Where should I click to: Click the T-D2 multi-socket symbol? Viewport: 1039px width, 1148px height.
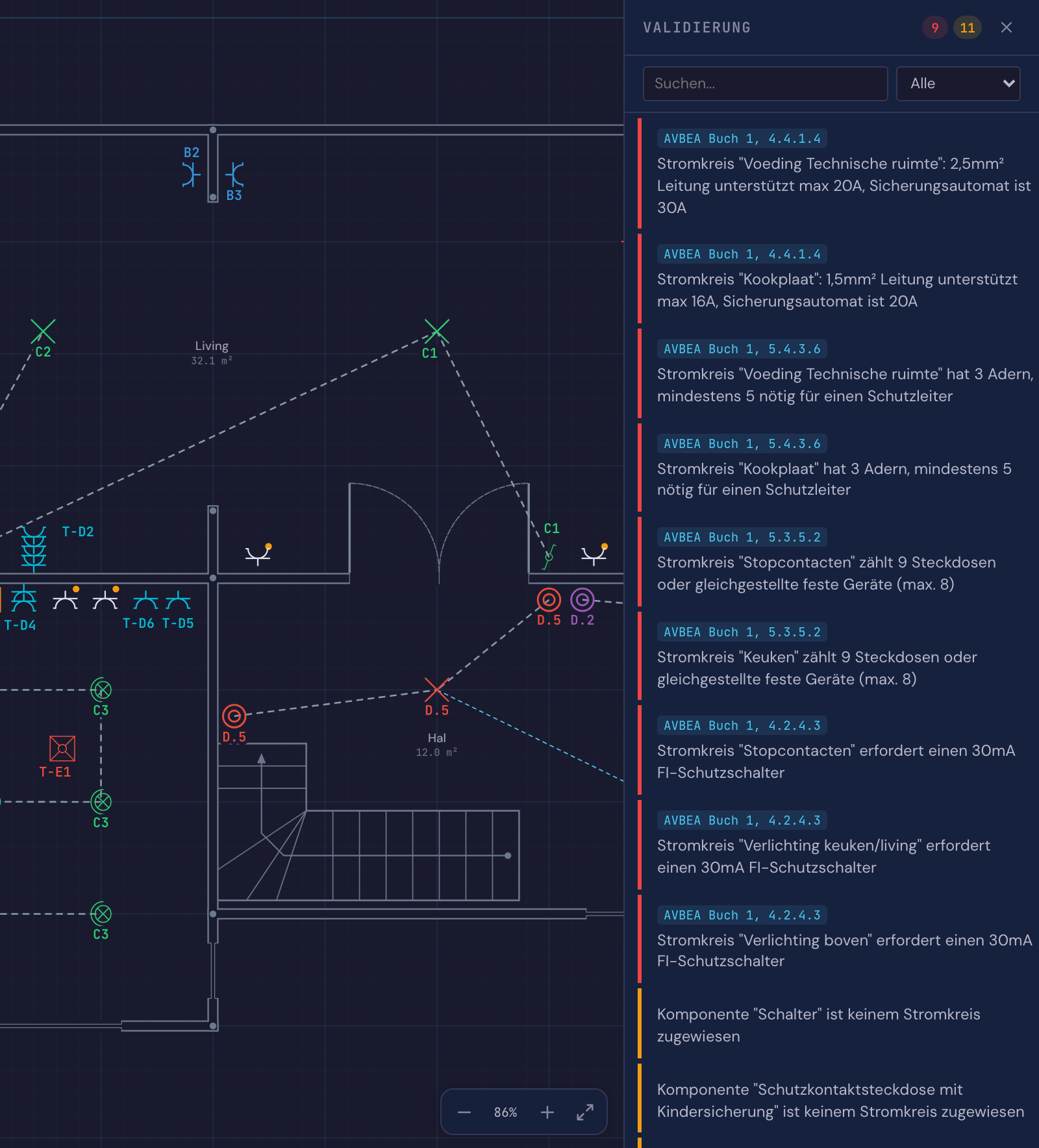click(34, 549)
